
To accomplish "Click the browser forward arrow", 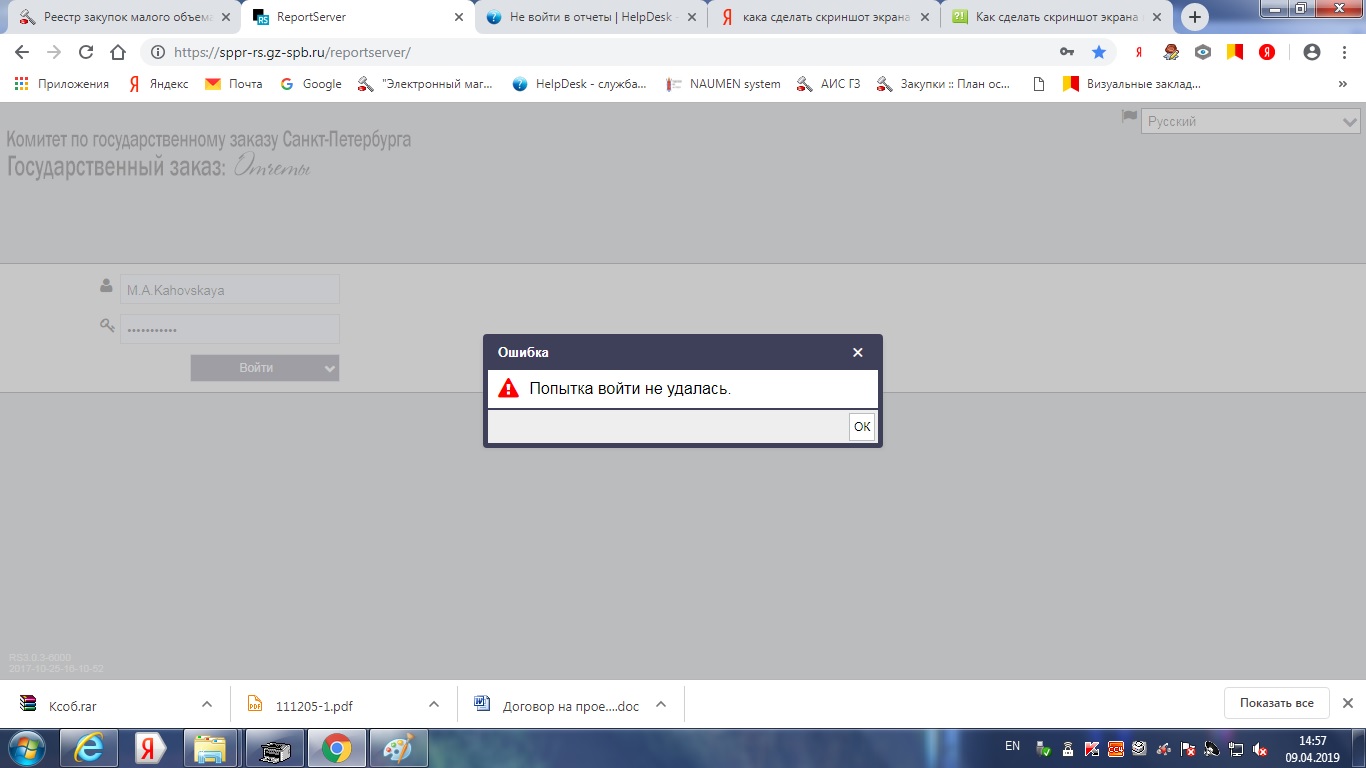I will coord(54,52).
